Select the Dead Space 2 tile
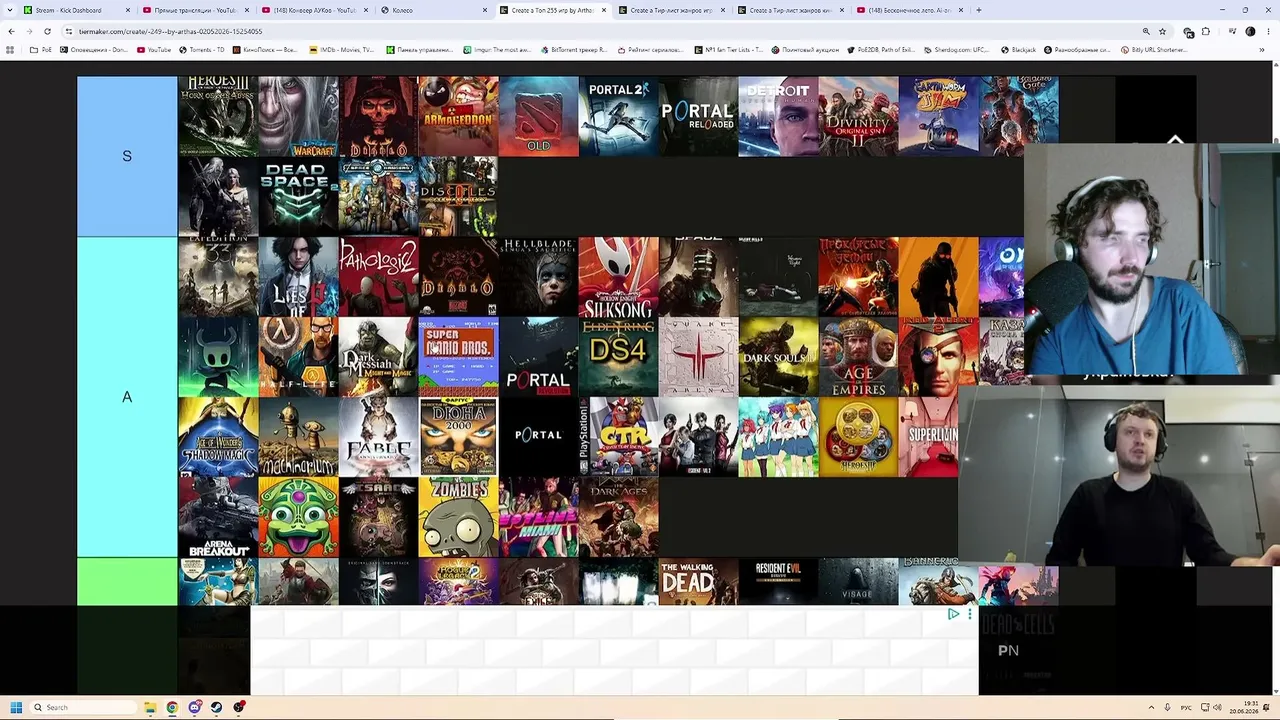This screenshot has height=720, width=1280. pos(298,196)
